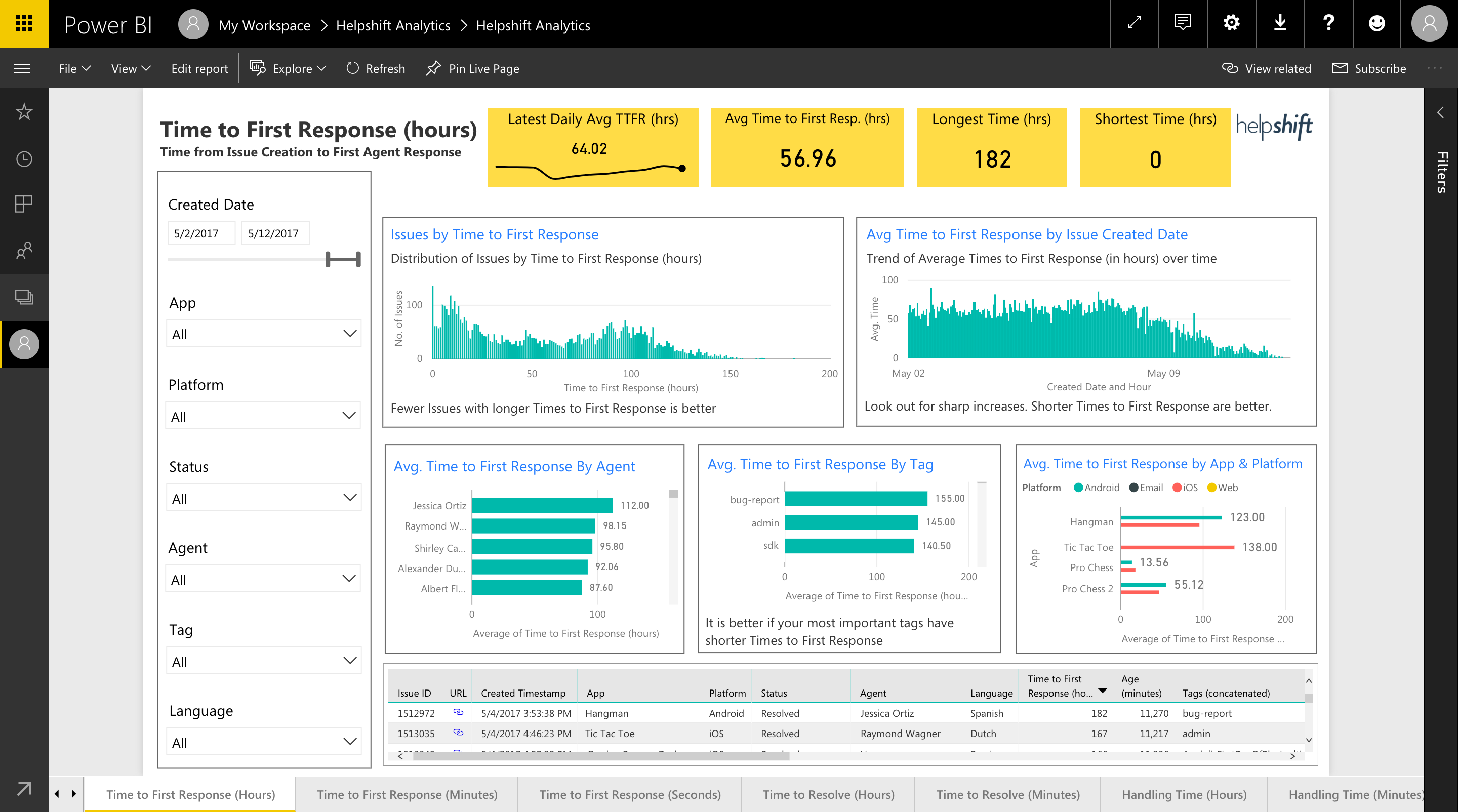Click the Pin Live Page icon
This screenshot has height=812, width=1458.
pyautogui.click(x=432, y=68)
